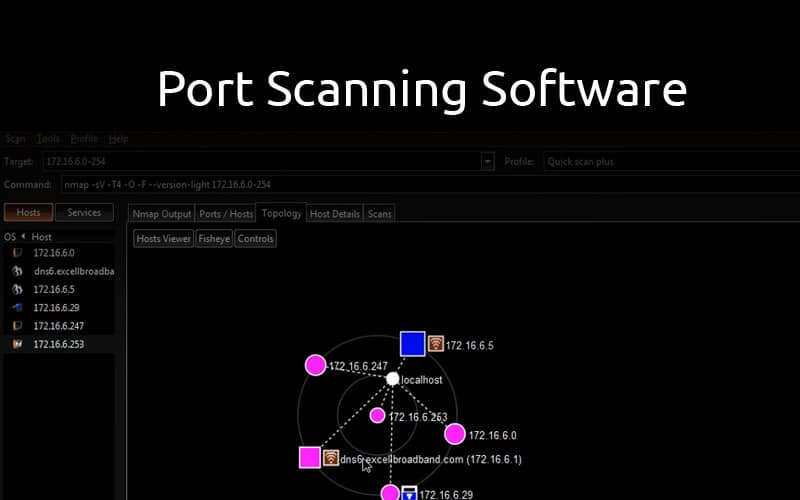The width and height of the screenshot is (800, 500).
Task: Select dns6.excellbroadba host in list
Action: pos(59,271)
